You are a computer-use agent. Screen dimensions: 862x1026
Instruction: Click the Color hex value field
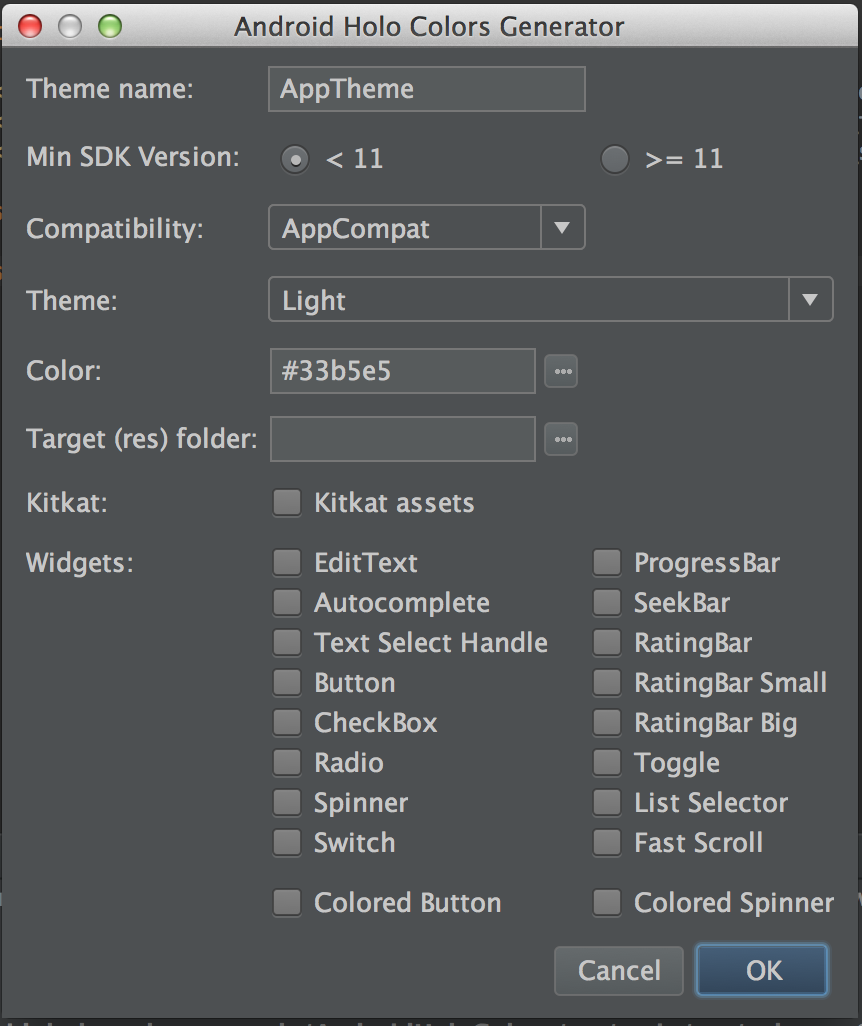coord(402,371)
